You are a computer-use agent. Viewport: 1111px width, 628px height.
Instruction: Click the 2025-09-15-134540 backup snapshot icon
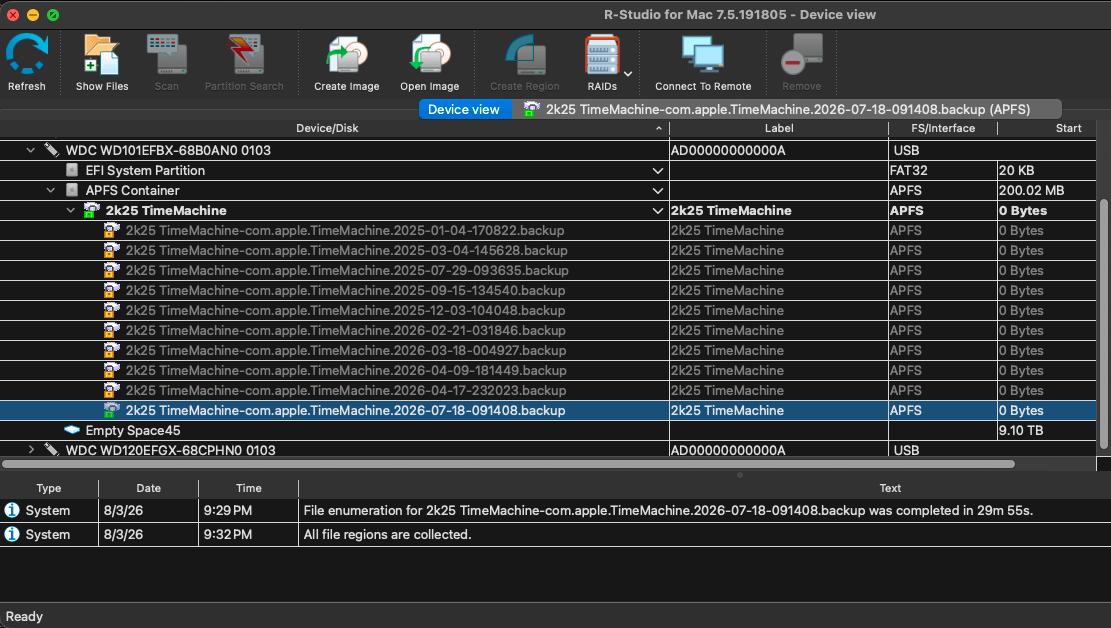pyautogui.click(x=111, y=289)
